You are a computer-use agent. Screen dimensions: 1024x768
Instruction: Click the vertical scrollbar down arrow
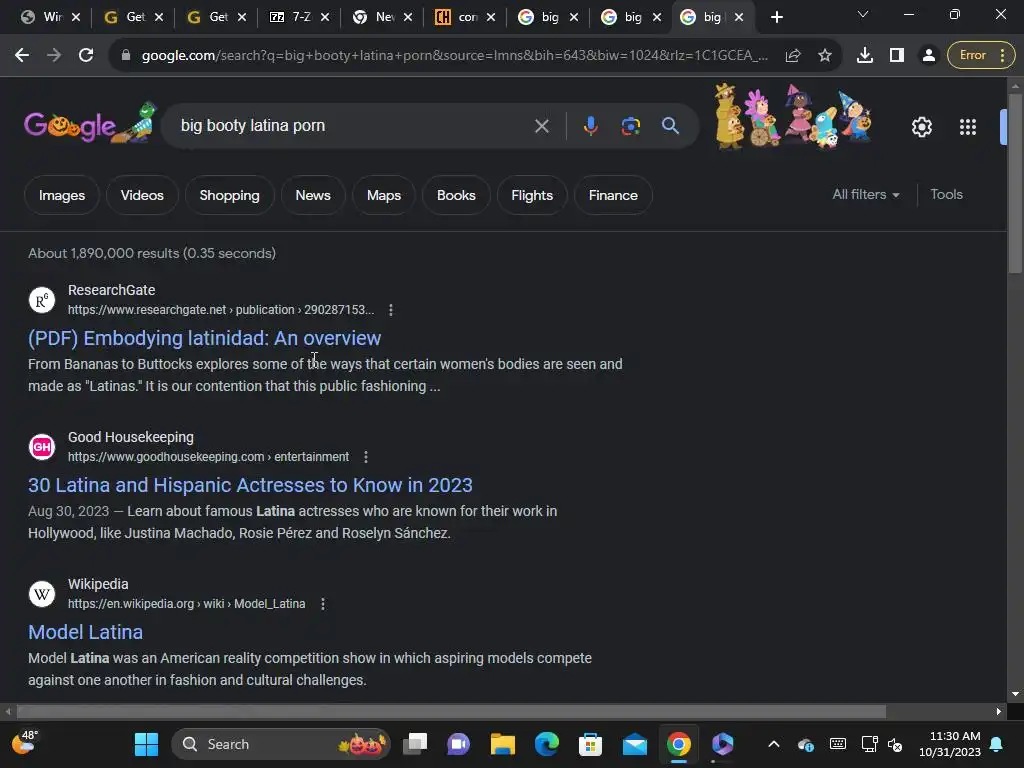point(1015,694)
